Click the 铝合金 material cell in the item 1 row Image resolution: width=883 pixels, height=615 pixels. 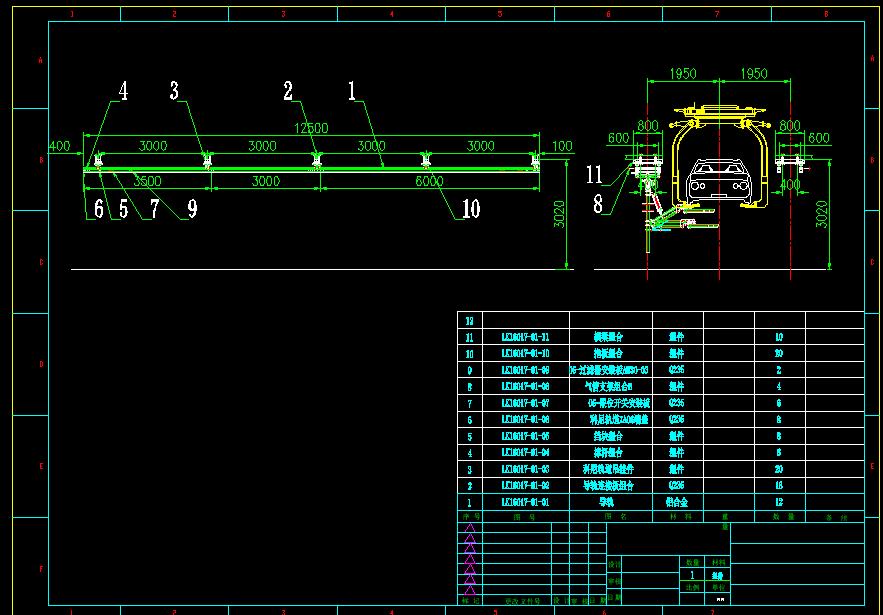tap(677, 502)
